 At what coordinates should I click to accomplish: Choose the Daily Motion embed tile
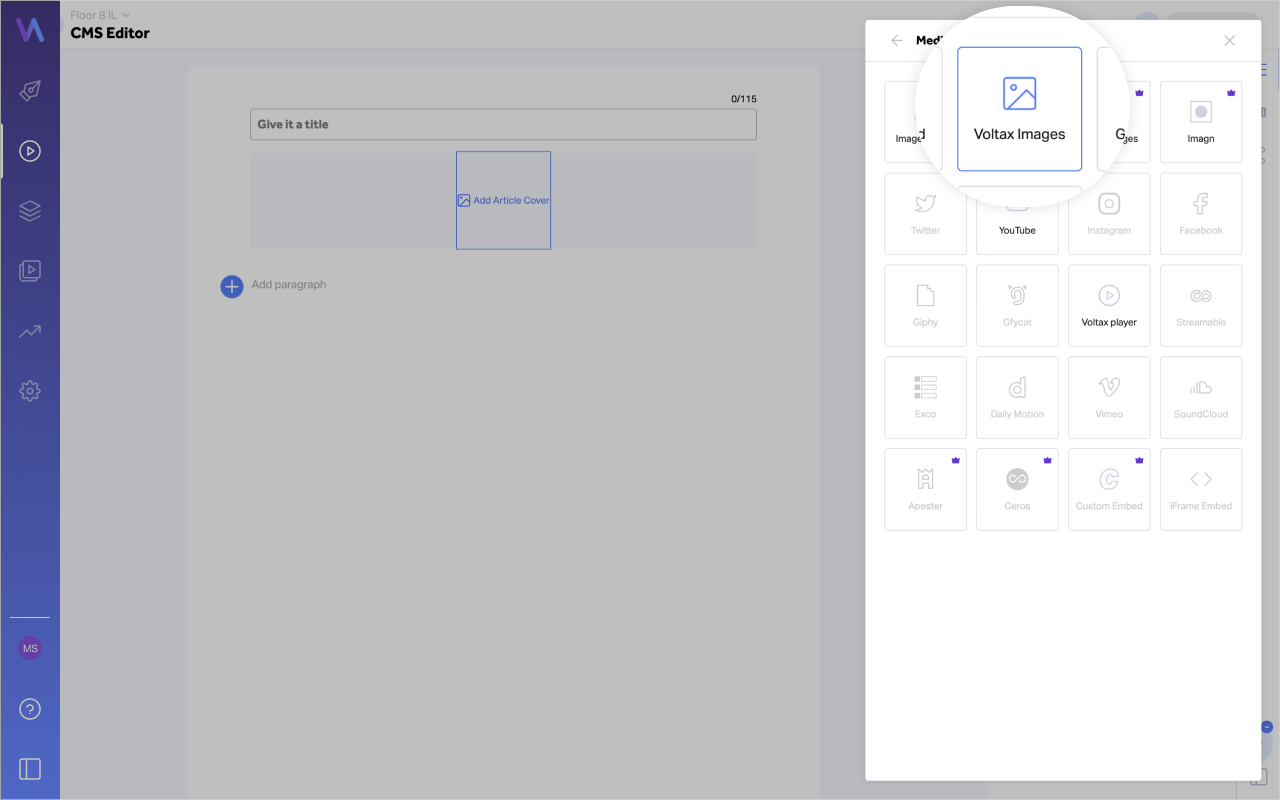pos(1017,398)
